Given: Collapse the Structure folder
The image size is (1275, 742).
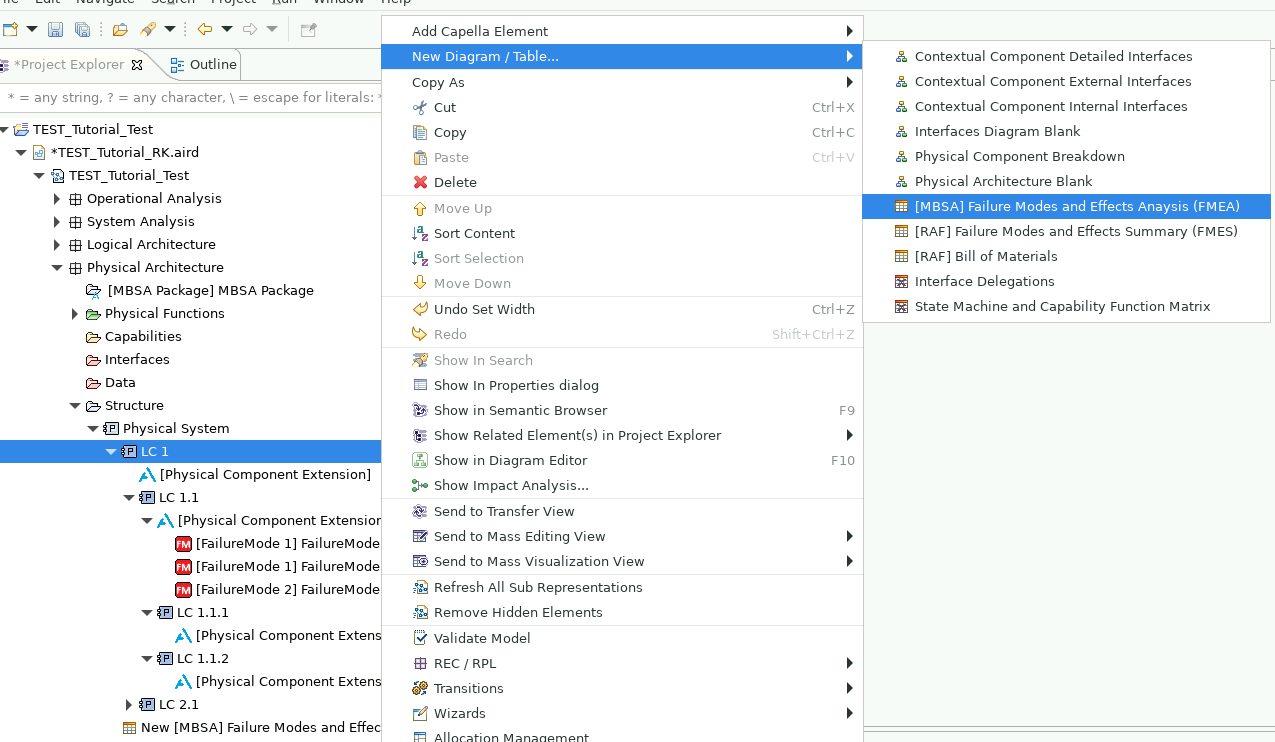Looking at the screenshot, I should 75,406.
